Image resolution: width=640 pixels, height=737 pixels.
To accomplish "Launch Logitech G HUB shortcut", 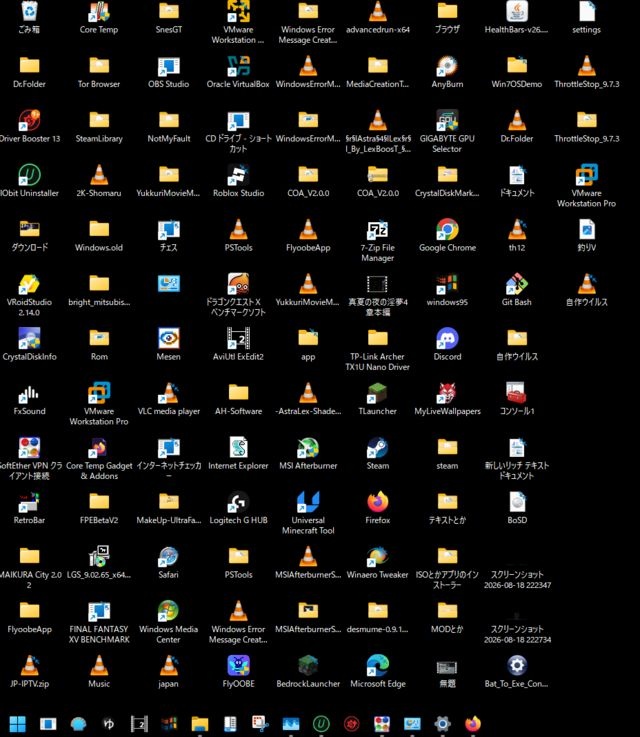I will pyautogui.click(x=238, y=502).
